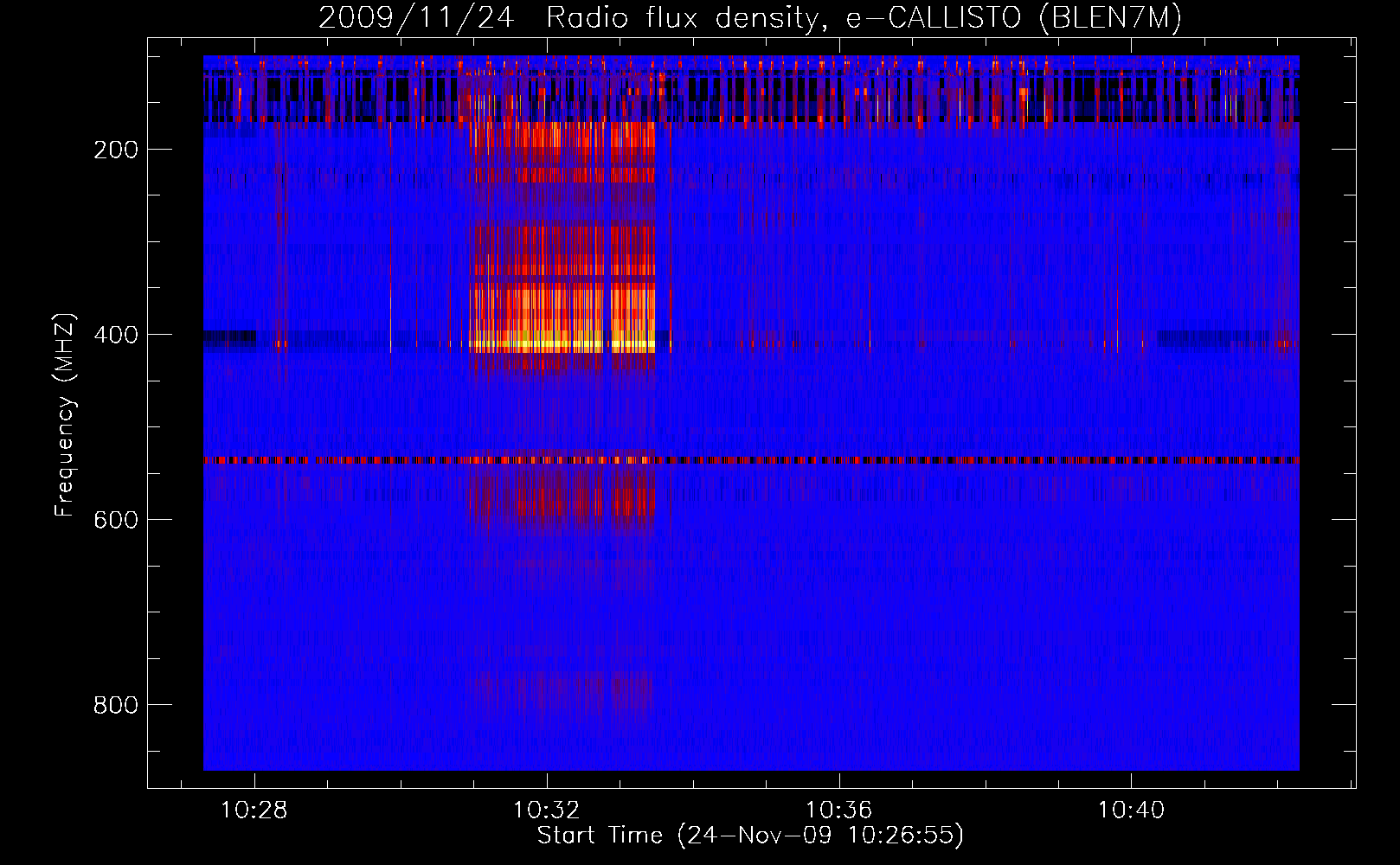The image size is (1400, 865).
Task: Click the plot title '2009/11/24 Radio flux density, e-CALLISTO (BLEN7M)'
Action: (749, 18)
